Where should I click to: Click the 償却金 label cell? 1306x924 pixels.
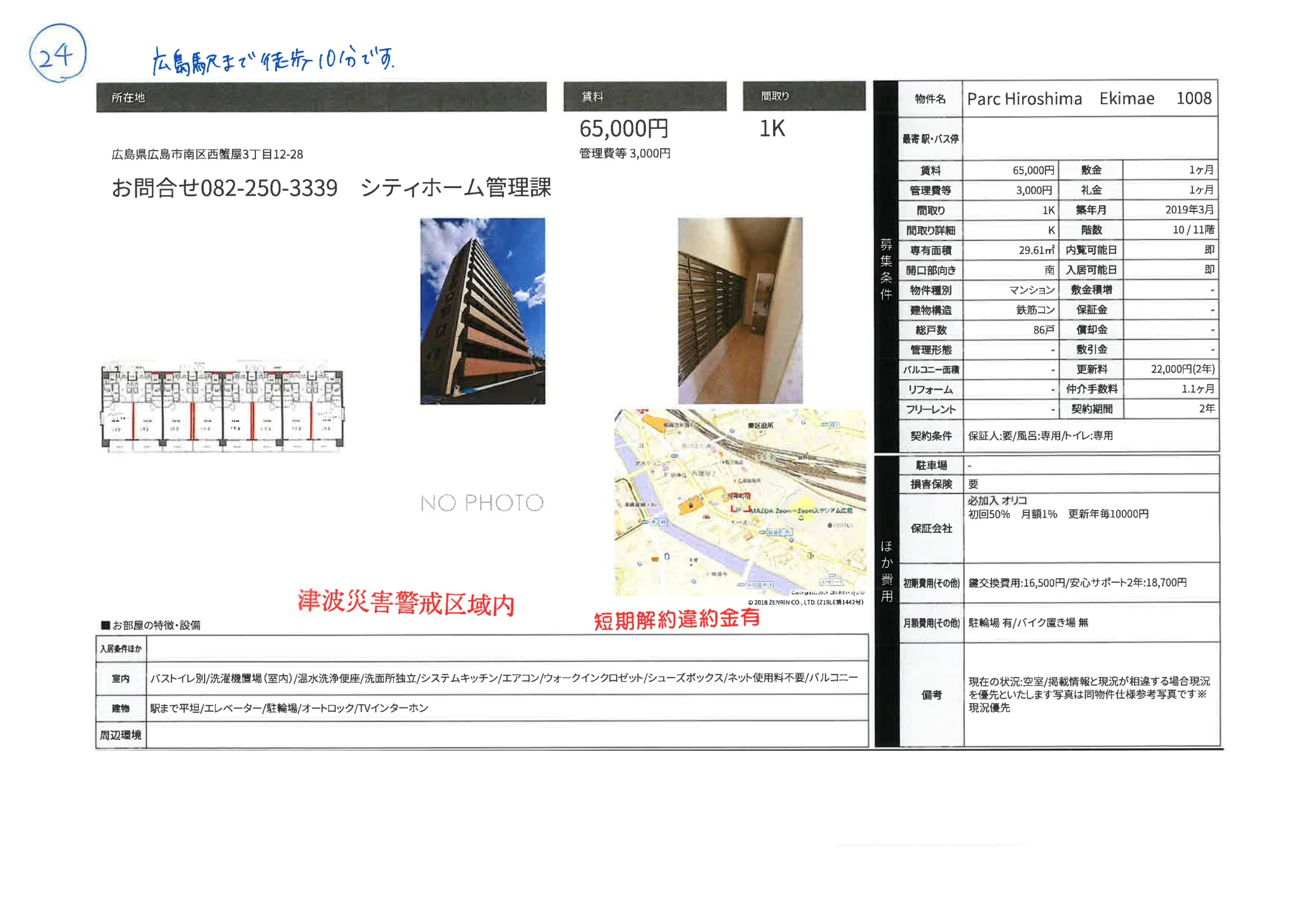(1091, 330)
